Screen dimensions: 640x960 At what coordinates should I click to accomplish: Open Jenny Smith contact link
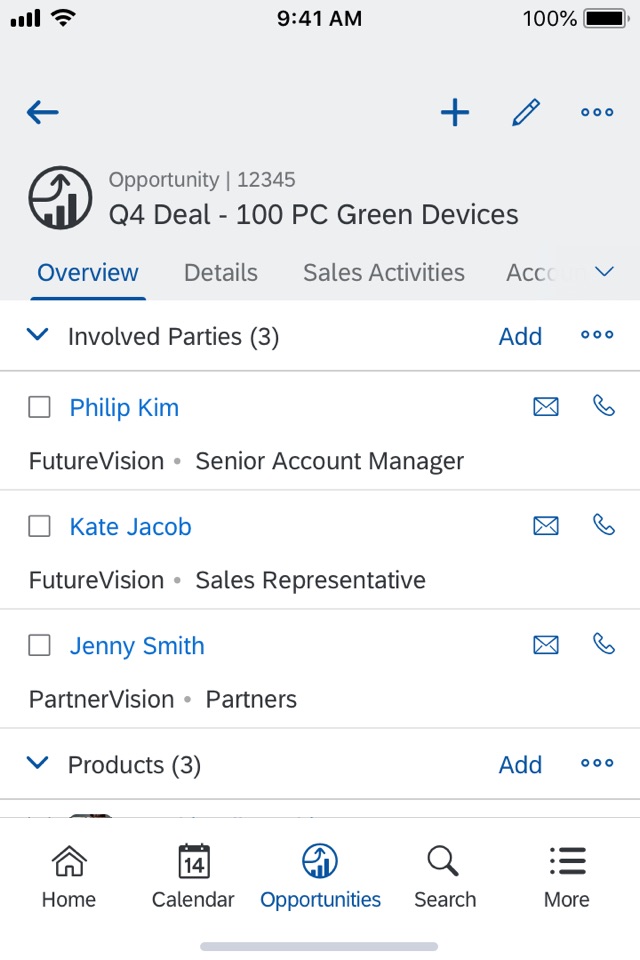coord(137,646)
